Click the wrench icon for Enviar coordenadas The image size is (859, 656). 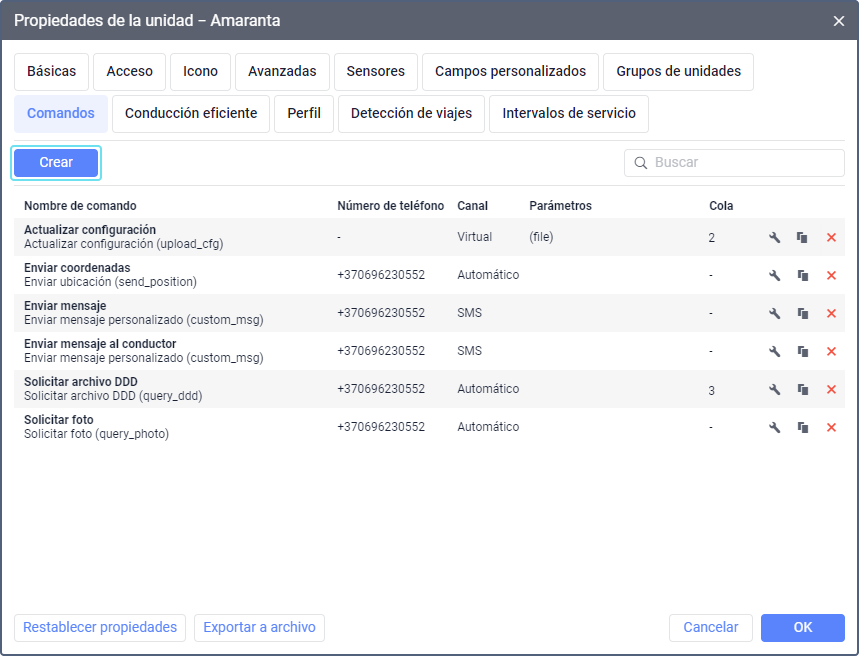[x=774, y=276]
